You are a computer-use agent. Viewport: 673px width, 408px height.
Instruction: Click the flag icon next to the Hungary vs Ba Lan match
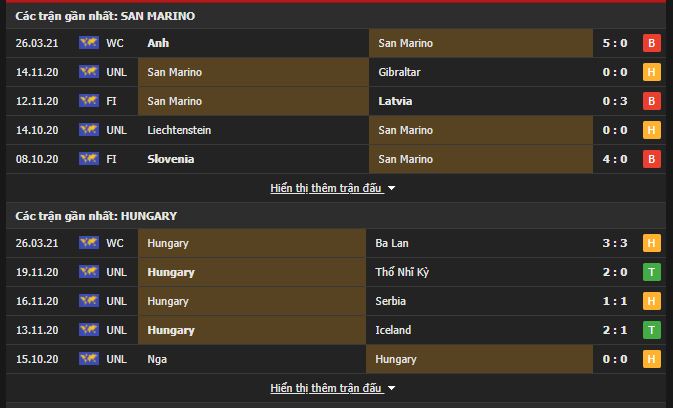[x=89, y=243]
